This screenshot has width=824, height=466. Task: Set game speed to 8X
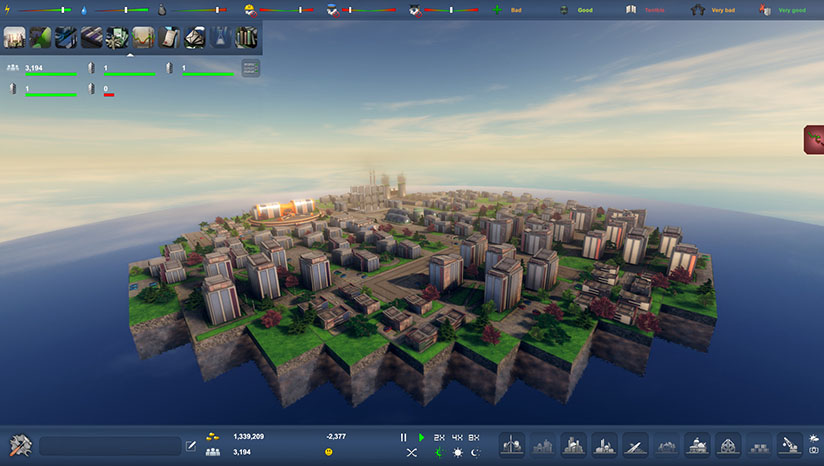[474, 437]
